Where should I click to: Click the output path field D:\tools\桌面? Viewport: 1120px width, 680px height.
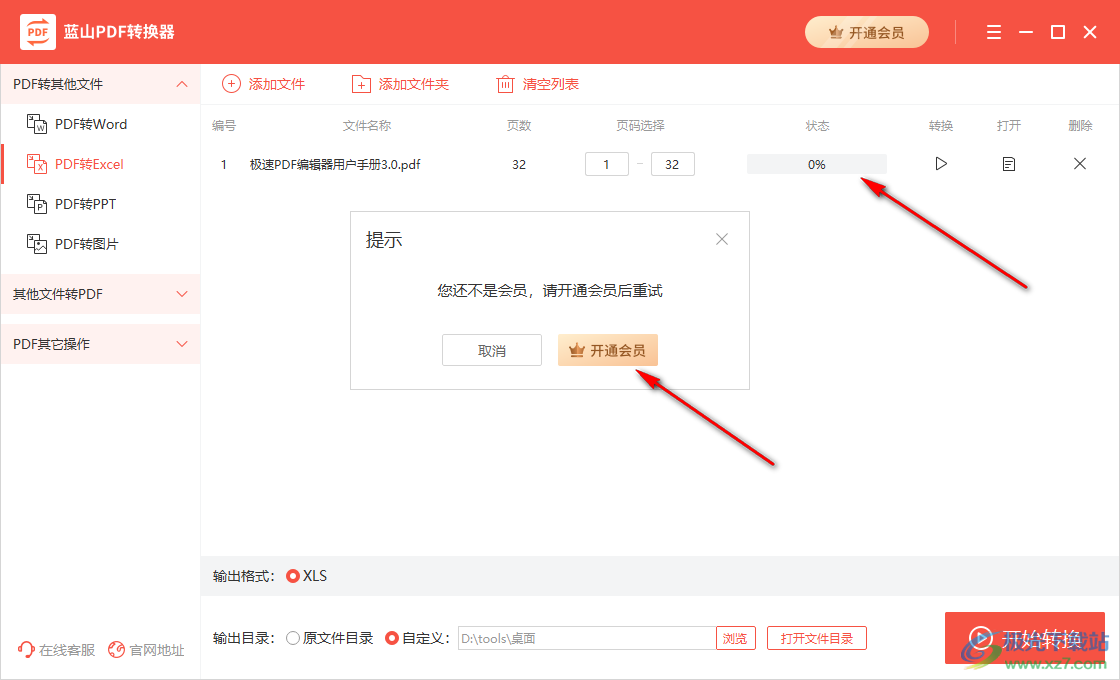point(586,638)
